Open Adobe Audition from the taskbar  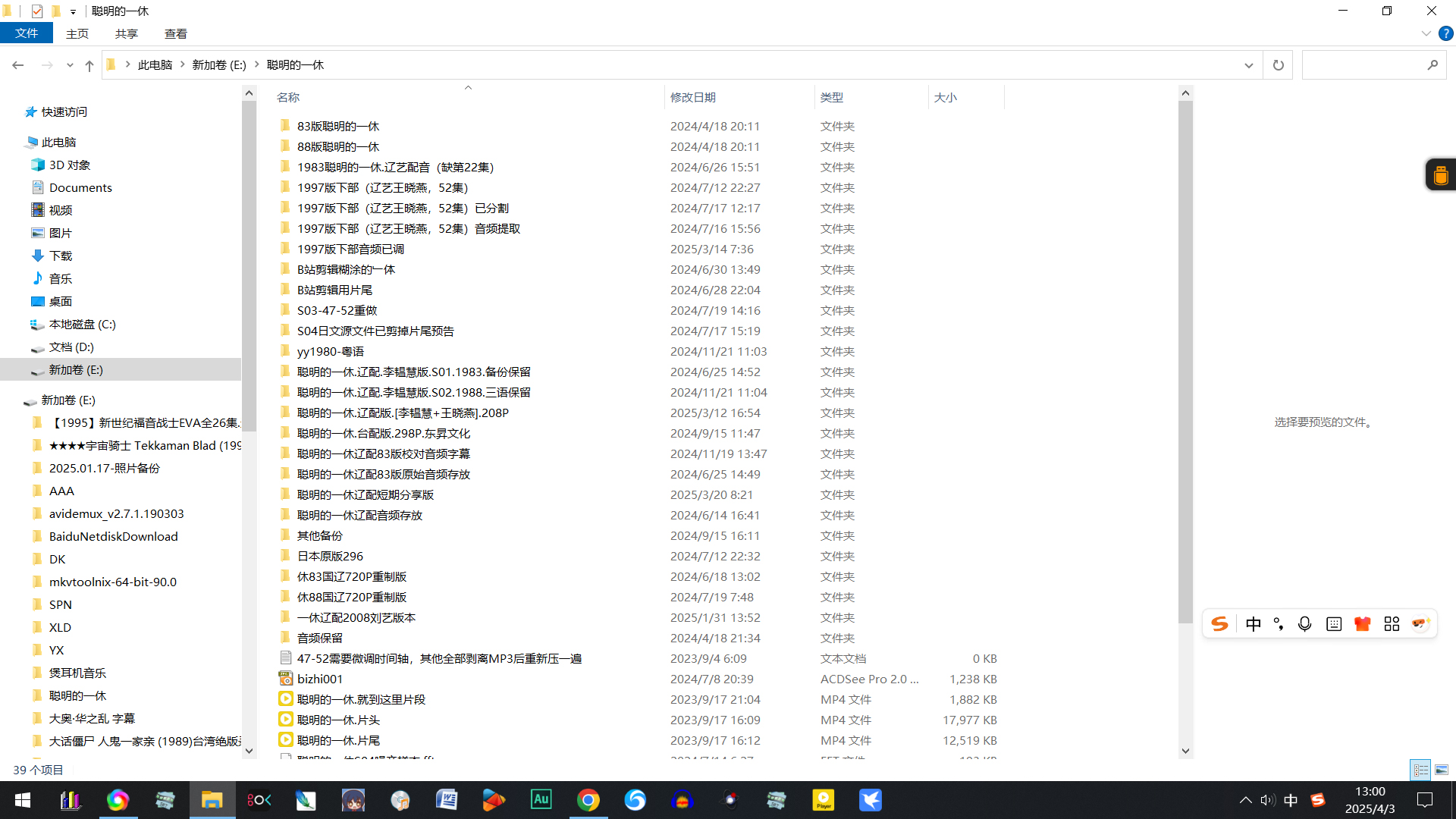(541, 799)
